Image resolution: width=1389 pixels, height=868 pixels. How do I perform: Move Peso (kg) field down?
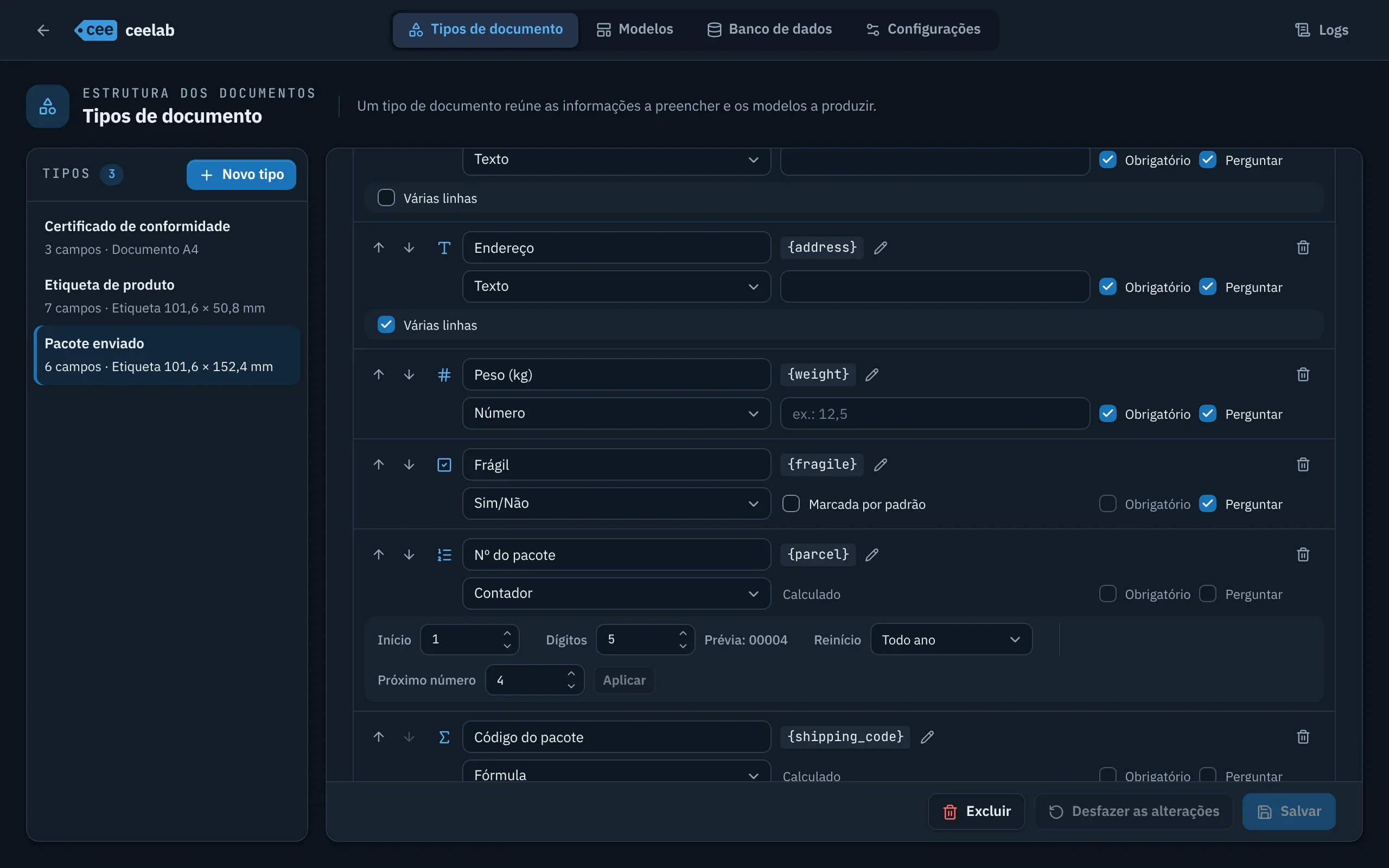click(409, 374)
